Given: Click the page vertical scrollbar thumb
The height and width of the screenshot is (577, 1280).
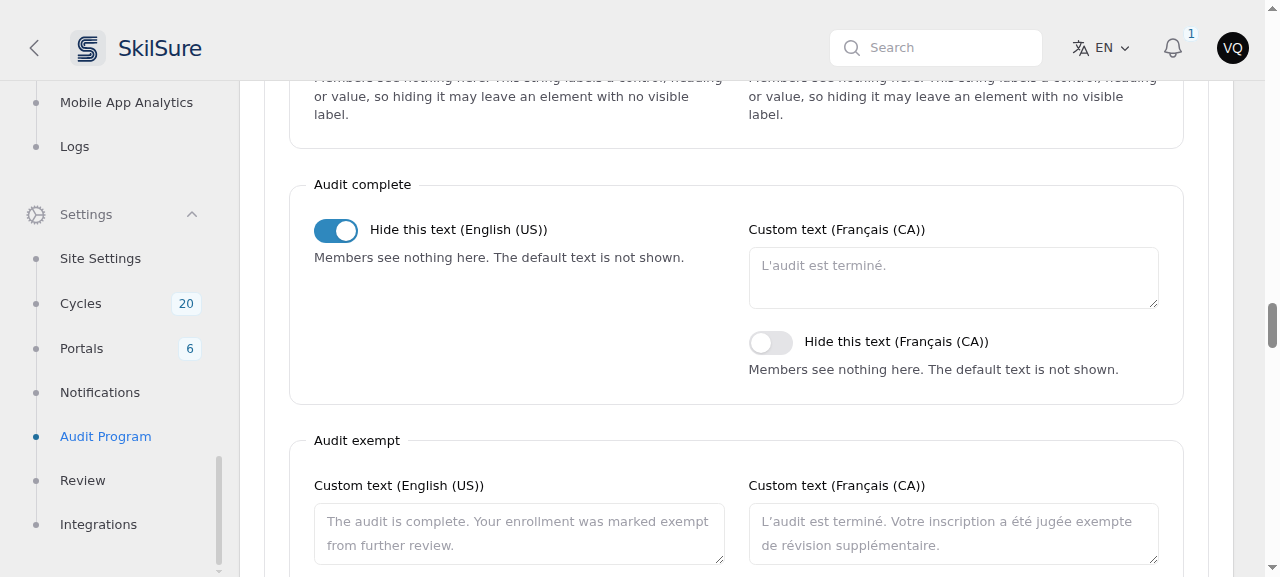Looking at the screenshot, I should pos(1272,326).
